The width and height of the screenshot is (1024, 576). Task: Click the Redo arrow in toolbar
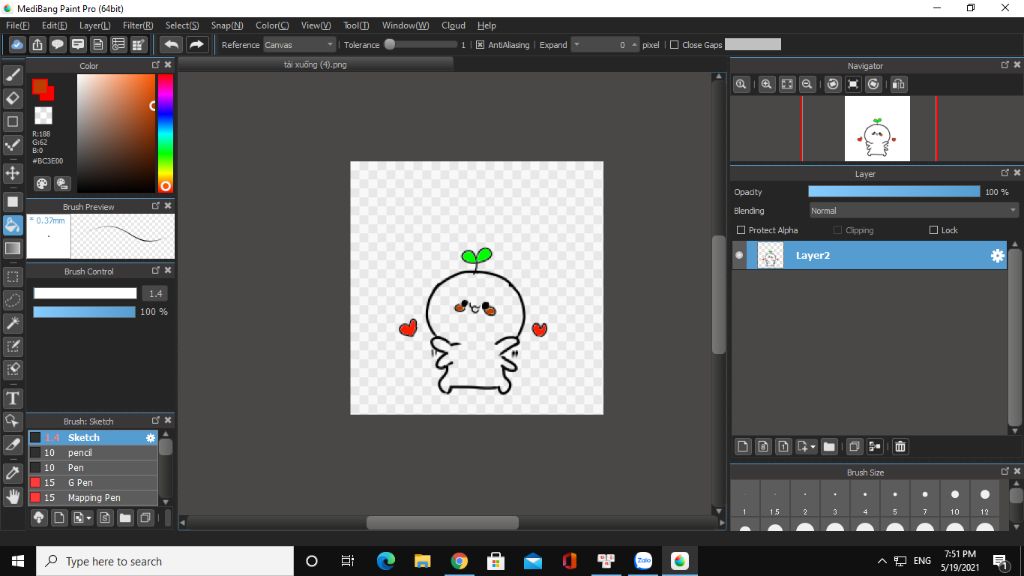[196, 44]
